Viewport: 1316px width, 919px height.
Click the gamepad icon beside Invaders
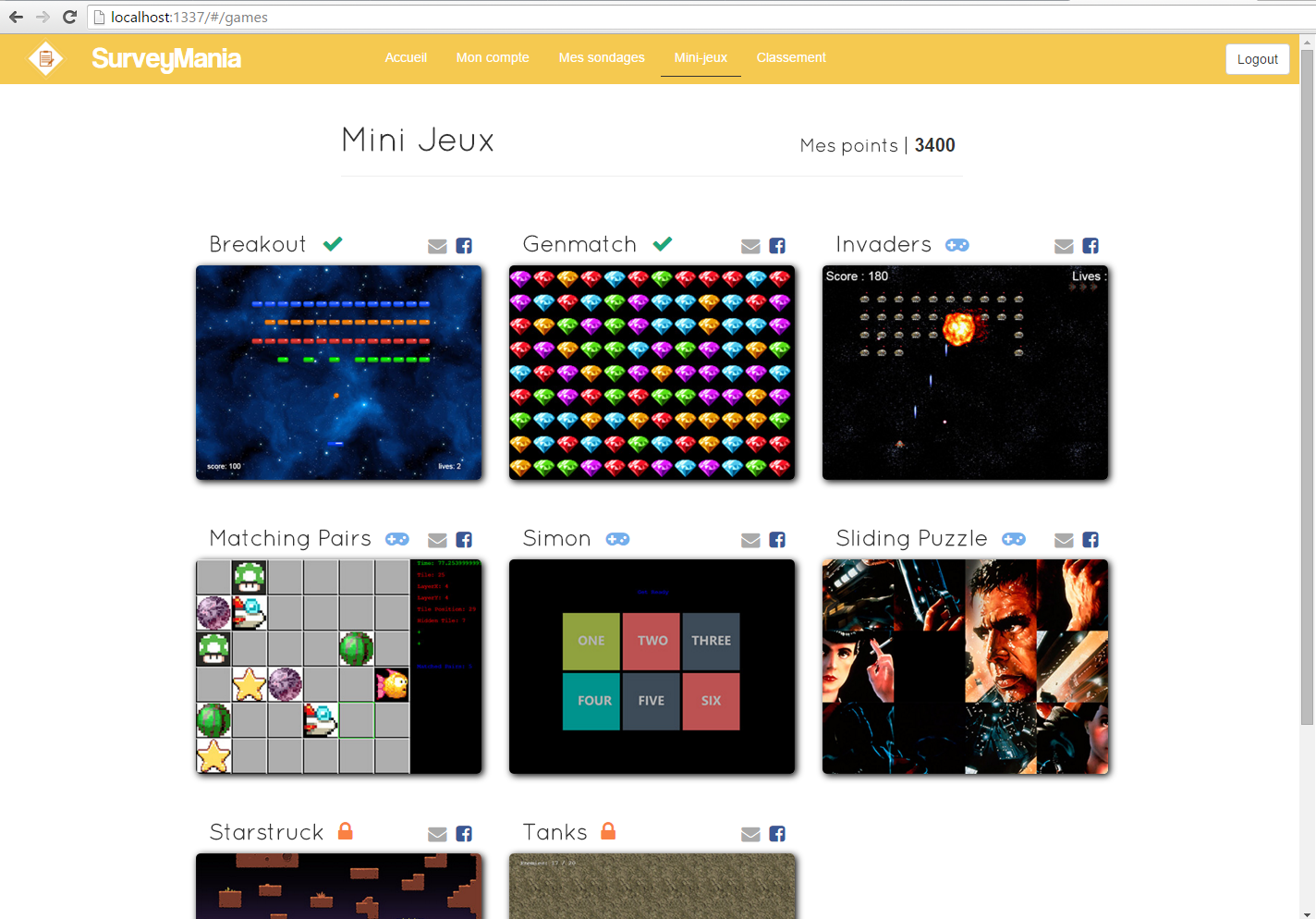[x=957, y=245]
